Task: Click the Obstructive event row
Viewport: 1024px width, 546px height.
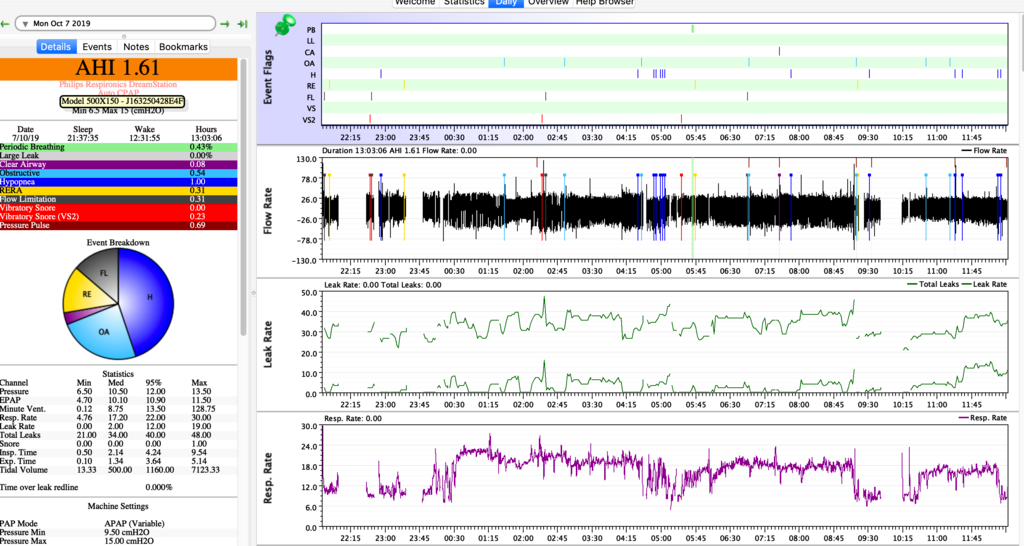Action: click(118, 173)
